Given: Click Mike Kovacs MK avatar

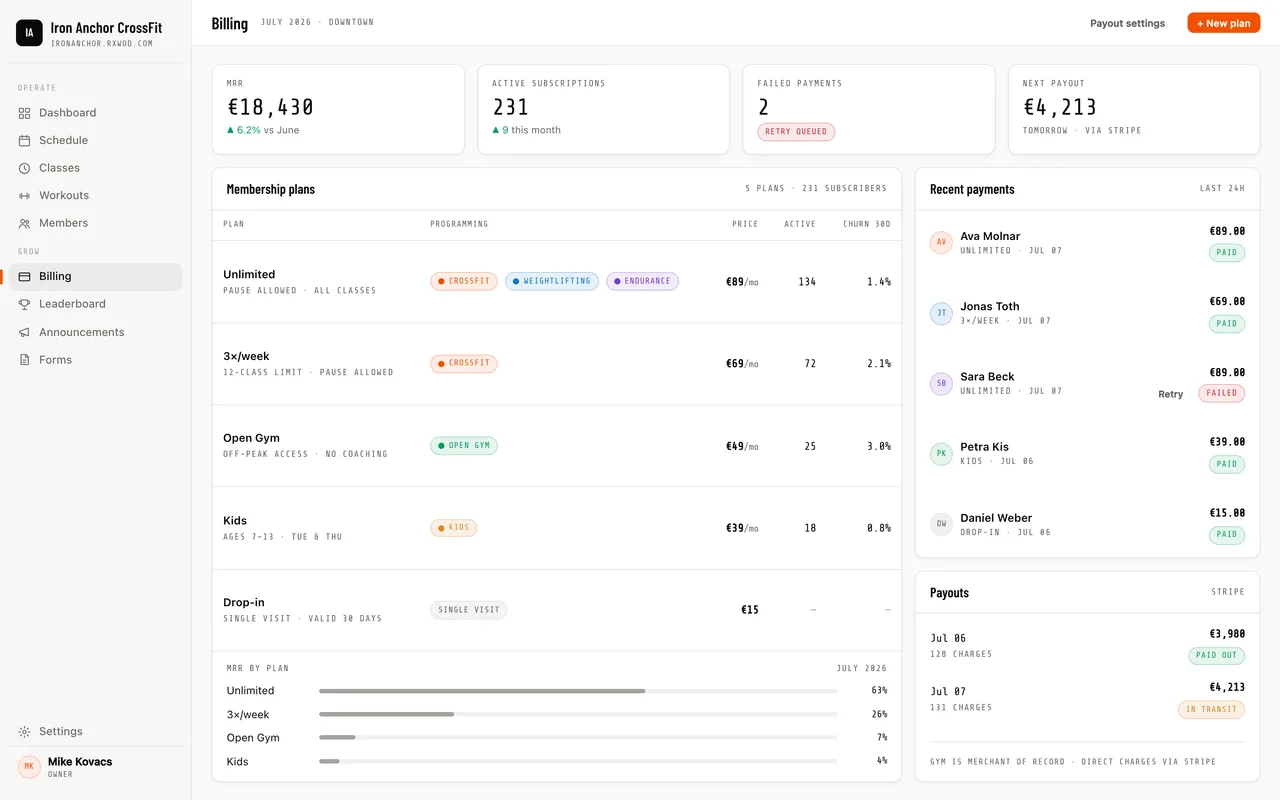Looking at the screenshot, I should [29, 767].
